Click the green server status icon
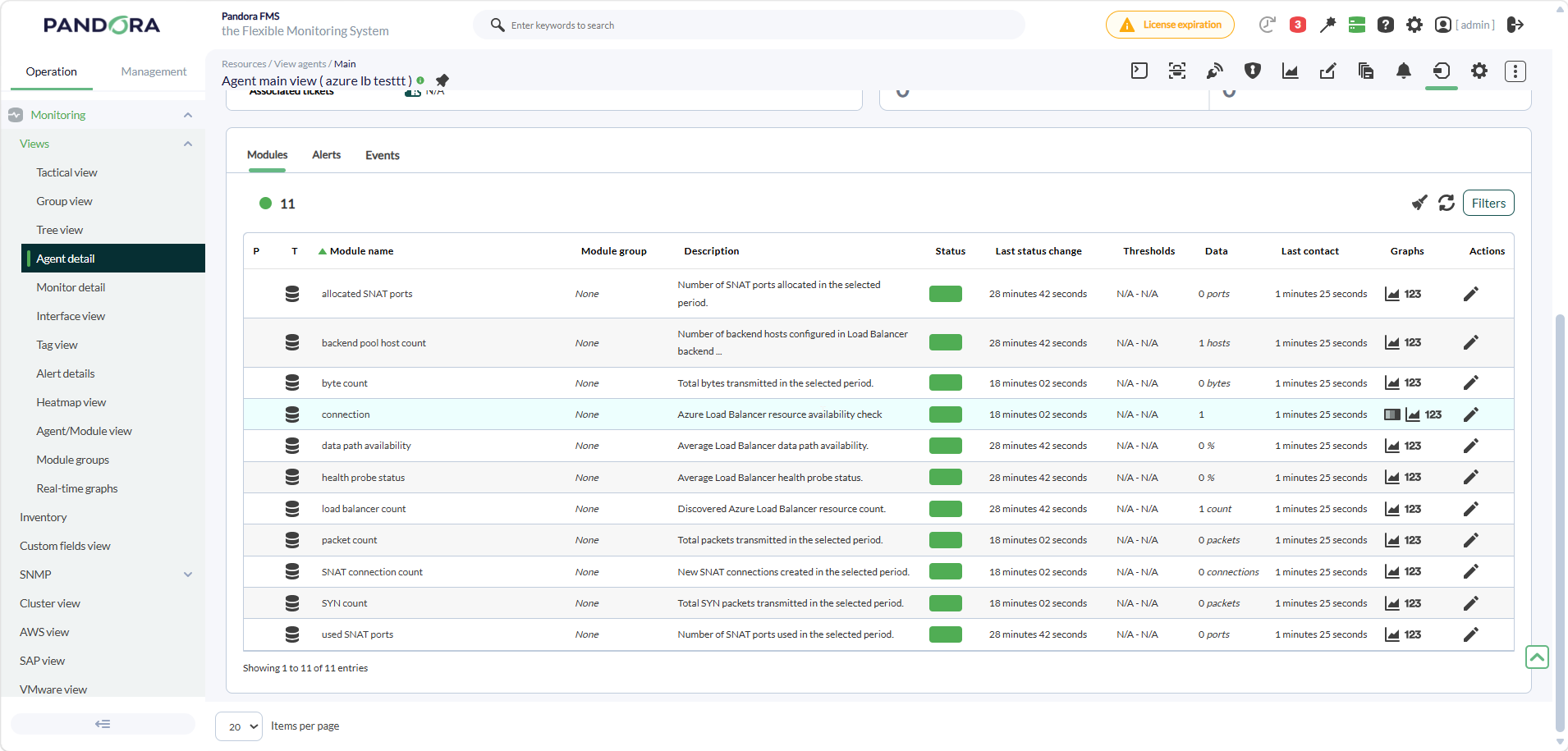 pyautogui.click(x=1357, y=25)
